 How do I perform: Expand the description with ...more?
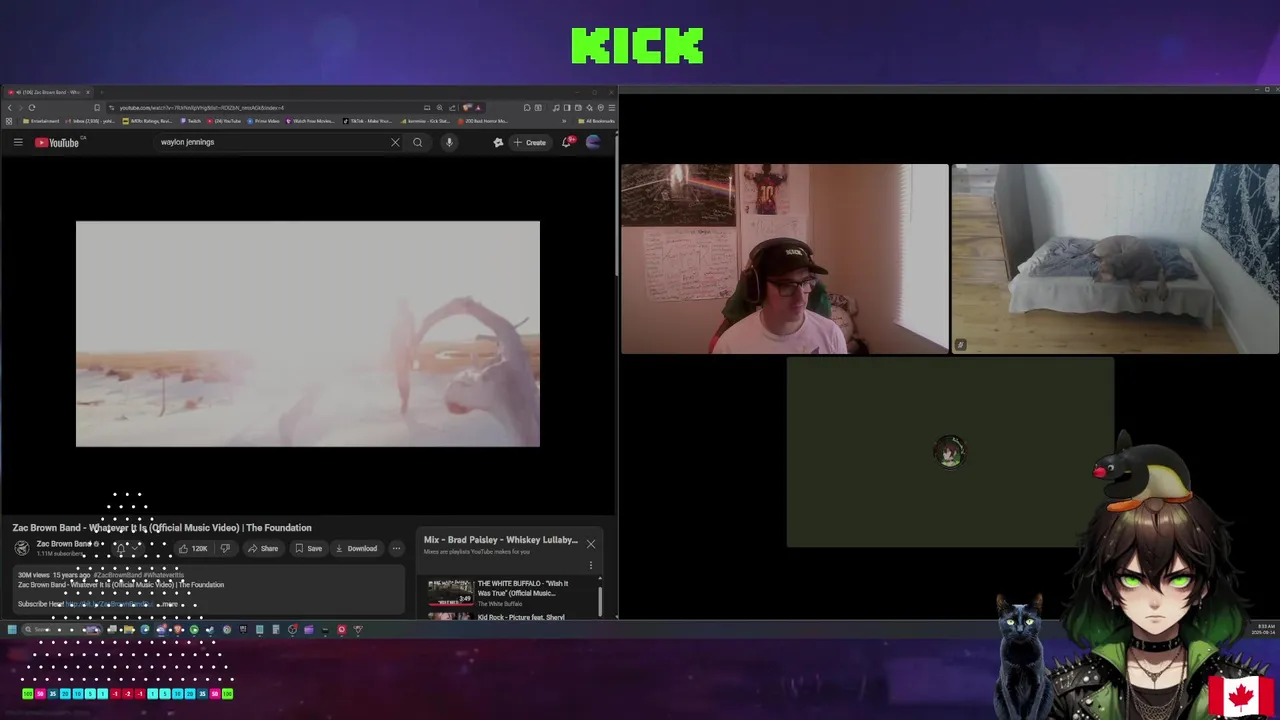click(168, 604)
